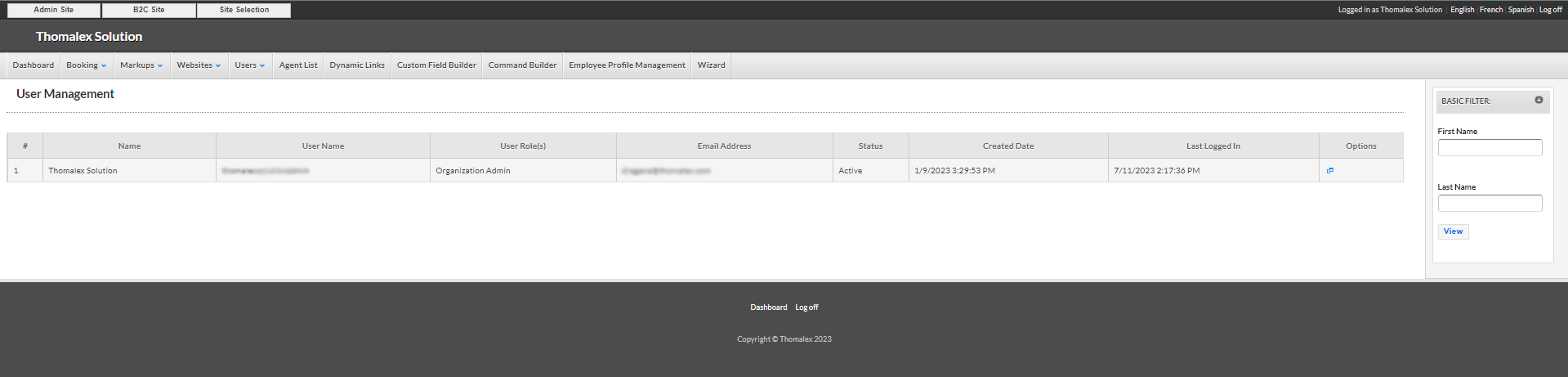Switch to the Admin Site tab
Screen dimensions: 1568x377
[x=54, y=10]
